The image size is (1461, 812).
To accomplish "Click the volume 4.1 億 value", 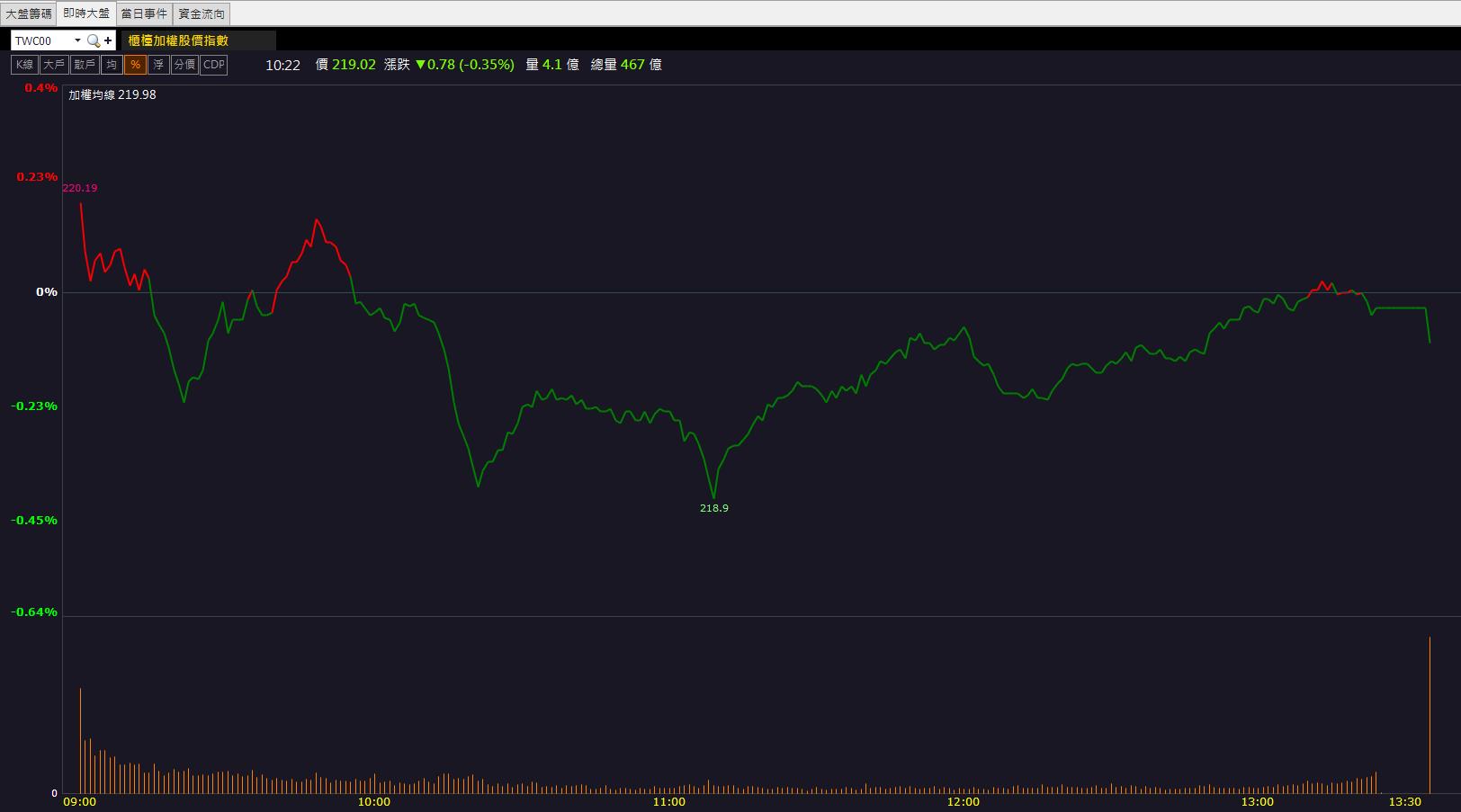I will tap(560, 65).
